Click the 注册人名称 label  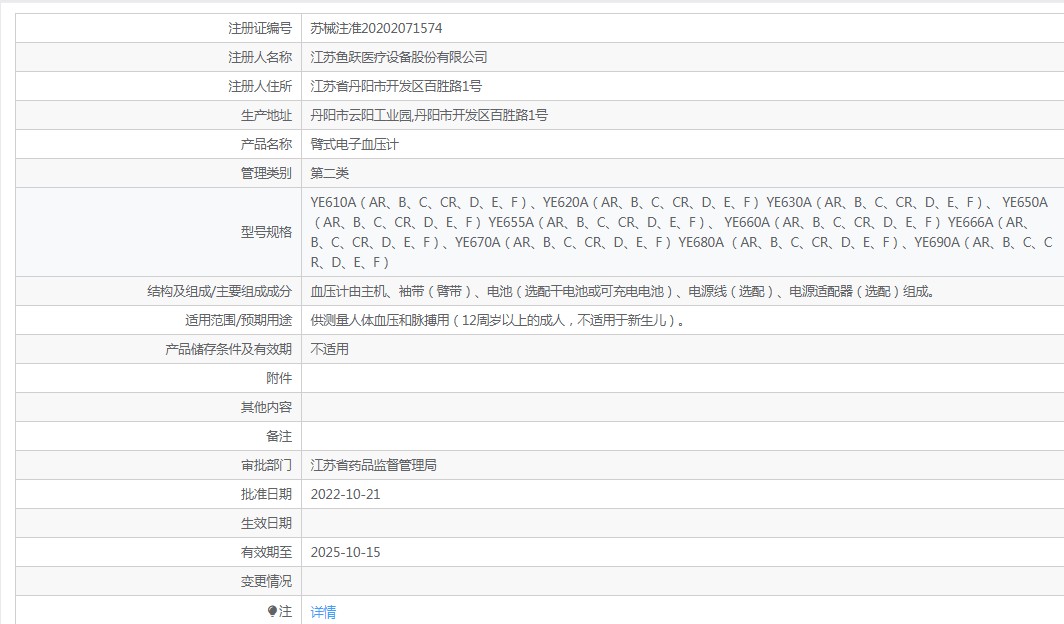point(260,58)
